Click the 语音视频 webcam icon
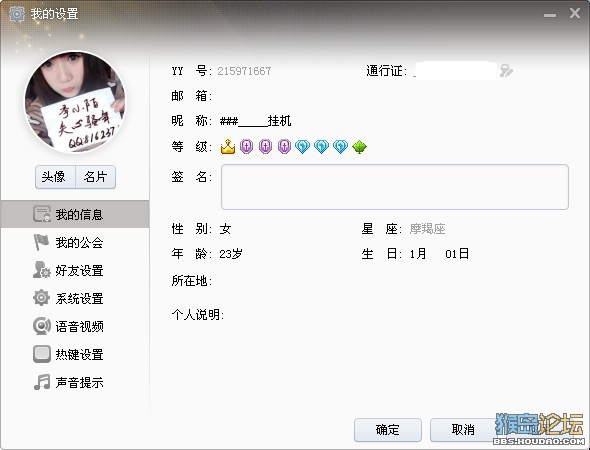This screenshot has height=450, width=590. (41, 326)
